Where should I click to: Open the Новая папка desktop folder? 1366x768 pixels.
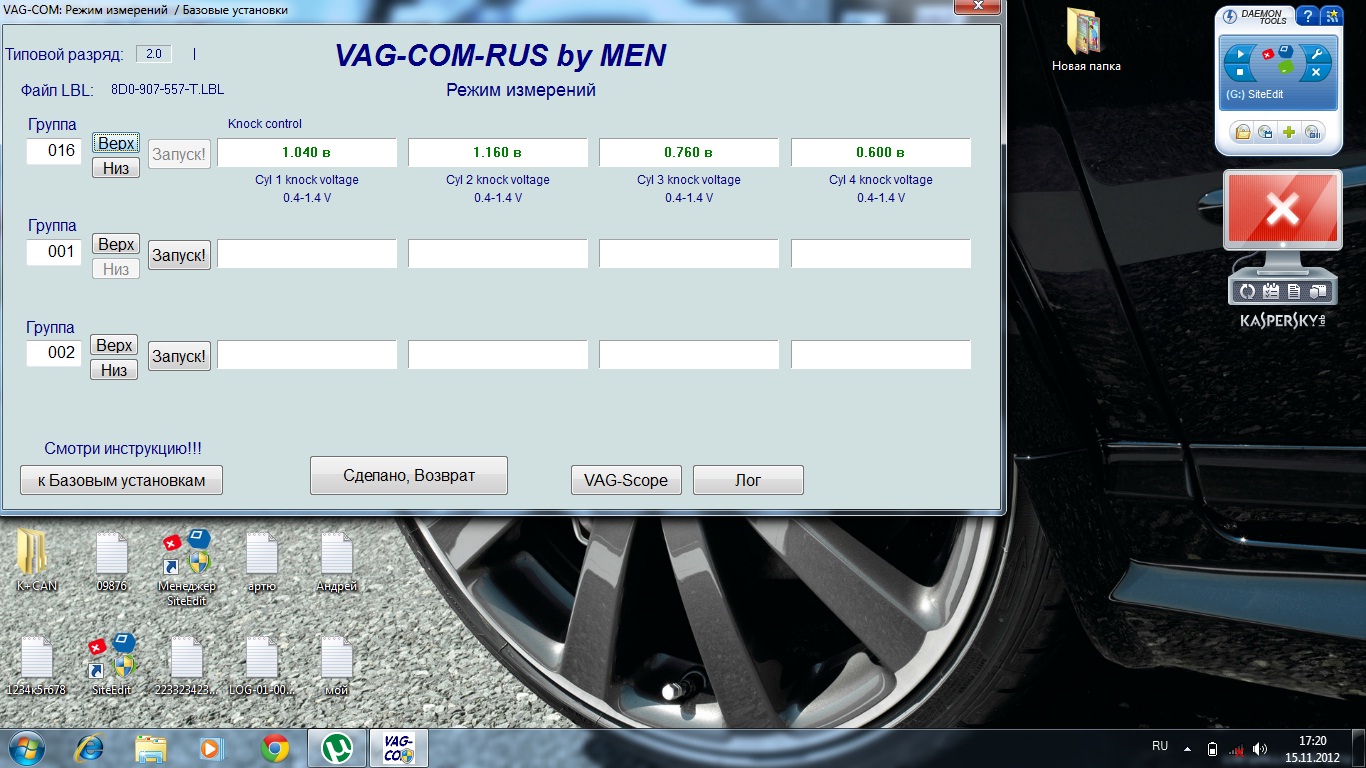tap(1086, 40)
